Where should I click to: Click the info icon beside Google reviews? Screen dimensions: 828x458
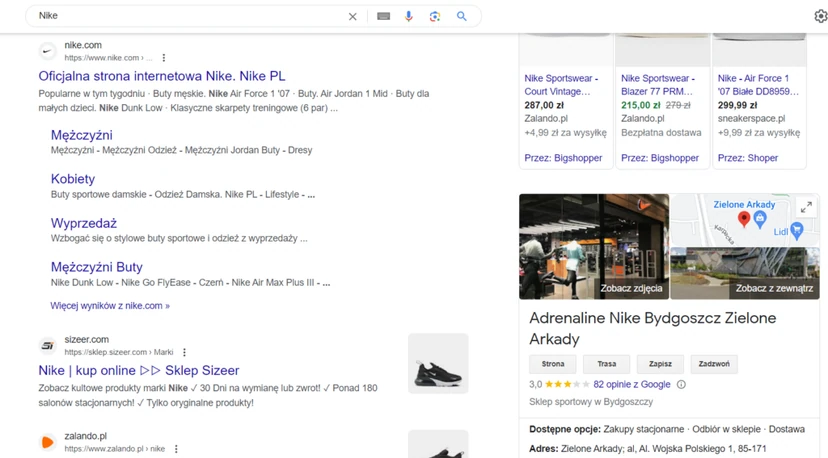pos(681,385)
